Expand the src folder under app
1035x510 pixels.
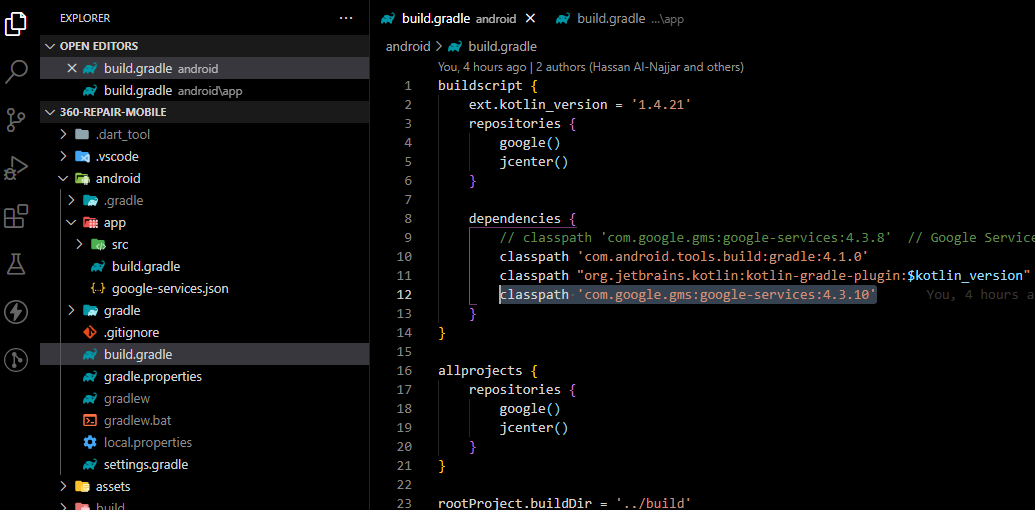click(x=81, y=244)
